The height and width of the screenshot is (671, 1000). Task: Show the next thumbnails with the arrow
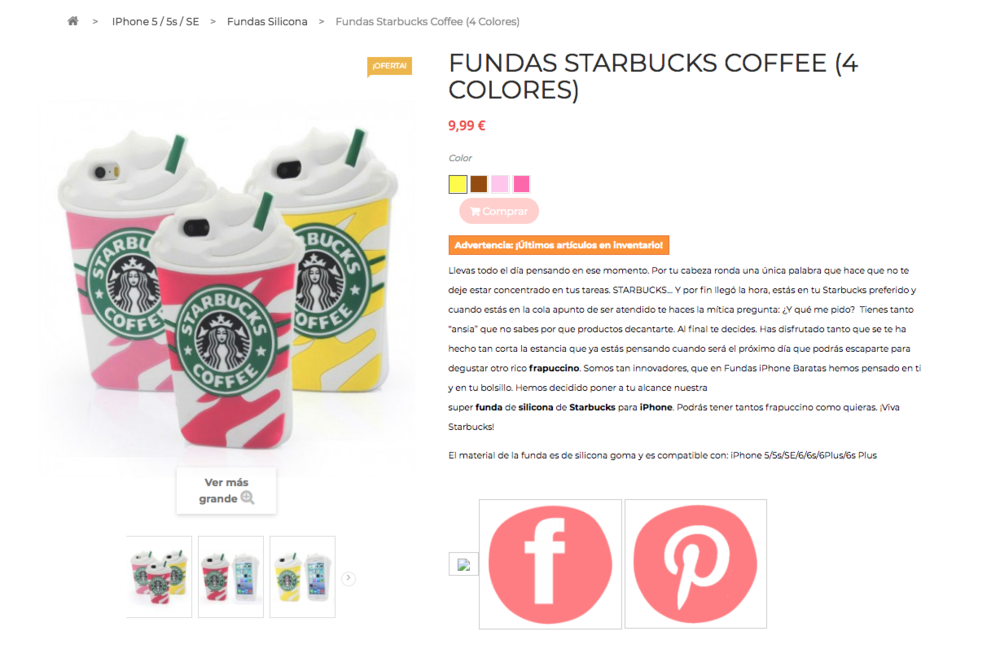point(348,578)
